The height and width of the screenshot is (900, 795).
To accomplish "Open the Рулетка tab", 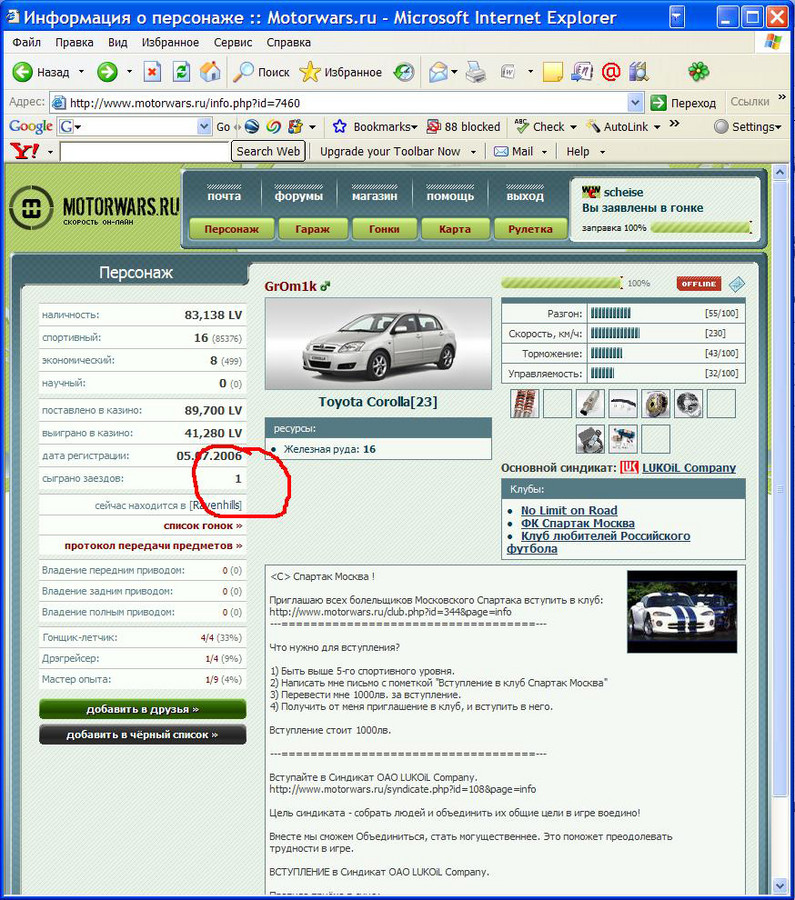I will [x=530, y=228].
